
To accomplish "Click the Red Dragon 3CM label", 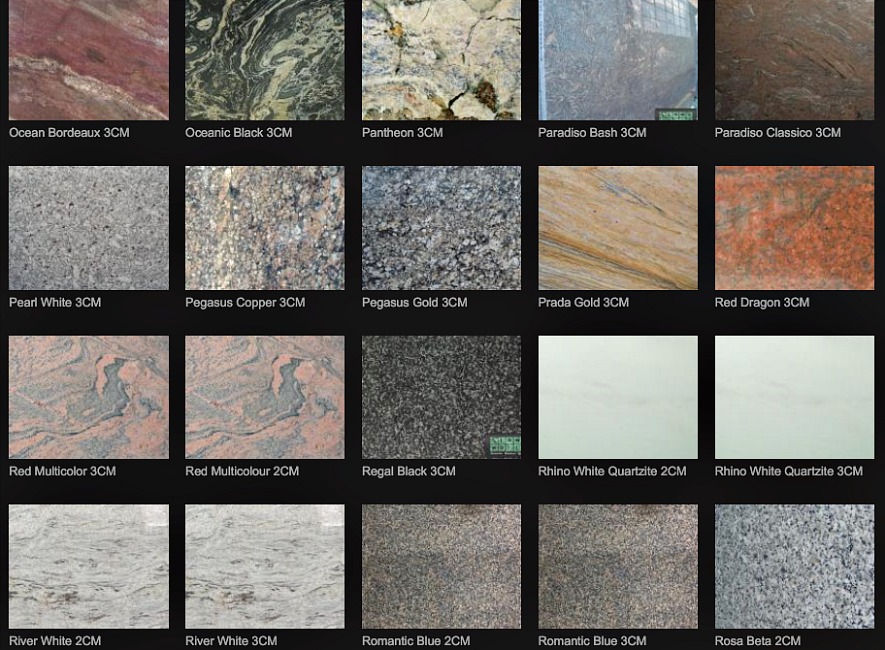I will (762, 302).
